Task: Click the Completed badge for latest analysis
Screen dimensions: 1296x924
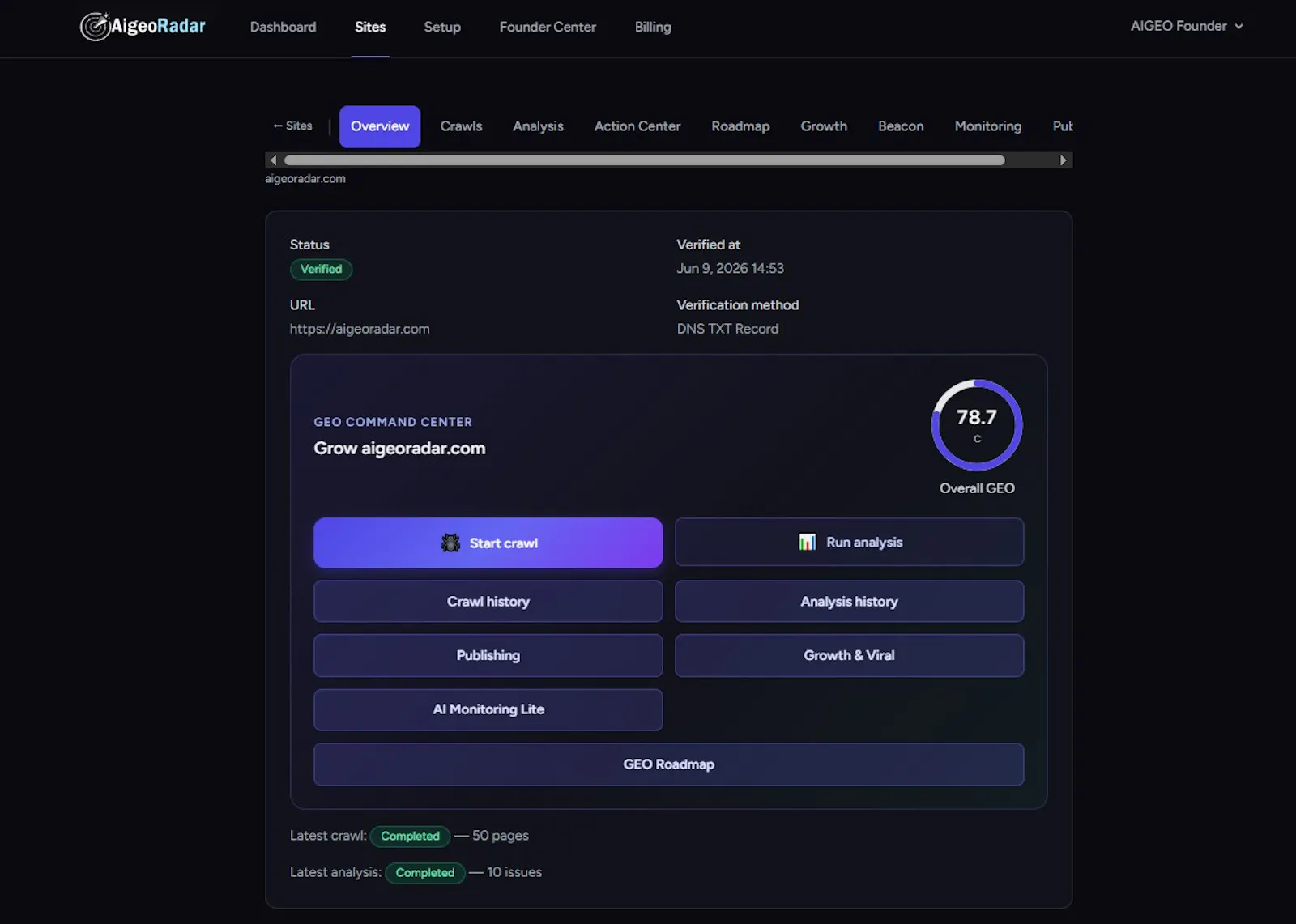Action: coord(424,872)
